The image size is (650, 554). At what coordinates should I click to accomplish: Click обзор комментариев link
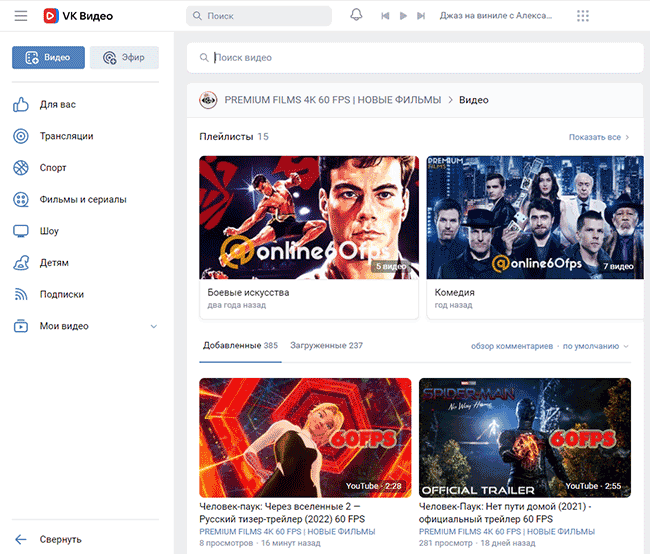[512, 346]
